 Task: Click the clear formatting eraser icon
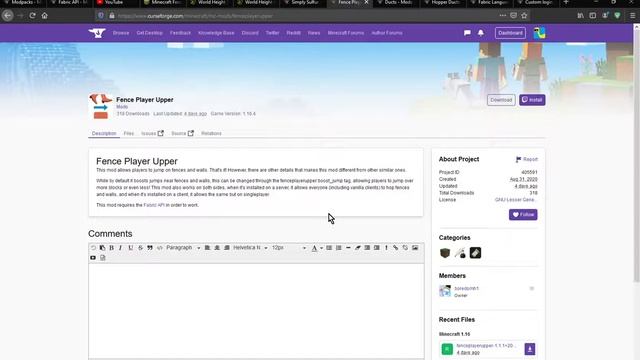click(358, 248)
